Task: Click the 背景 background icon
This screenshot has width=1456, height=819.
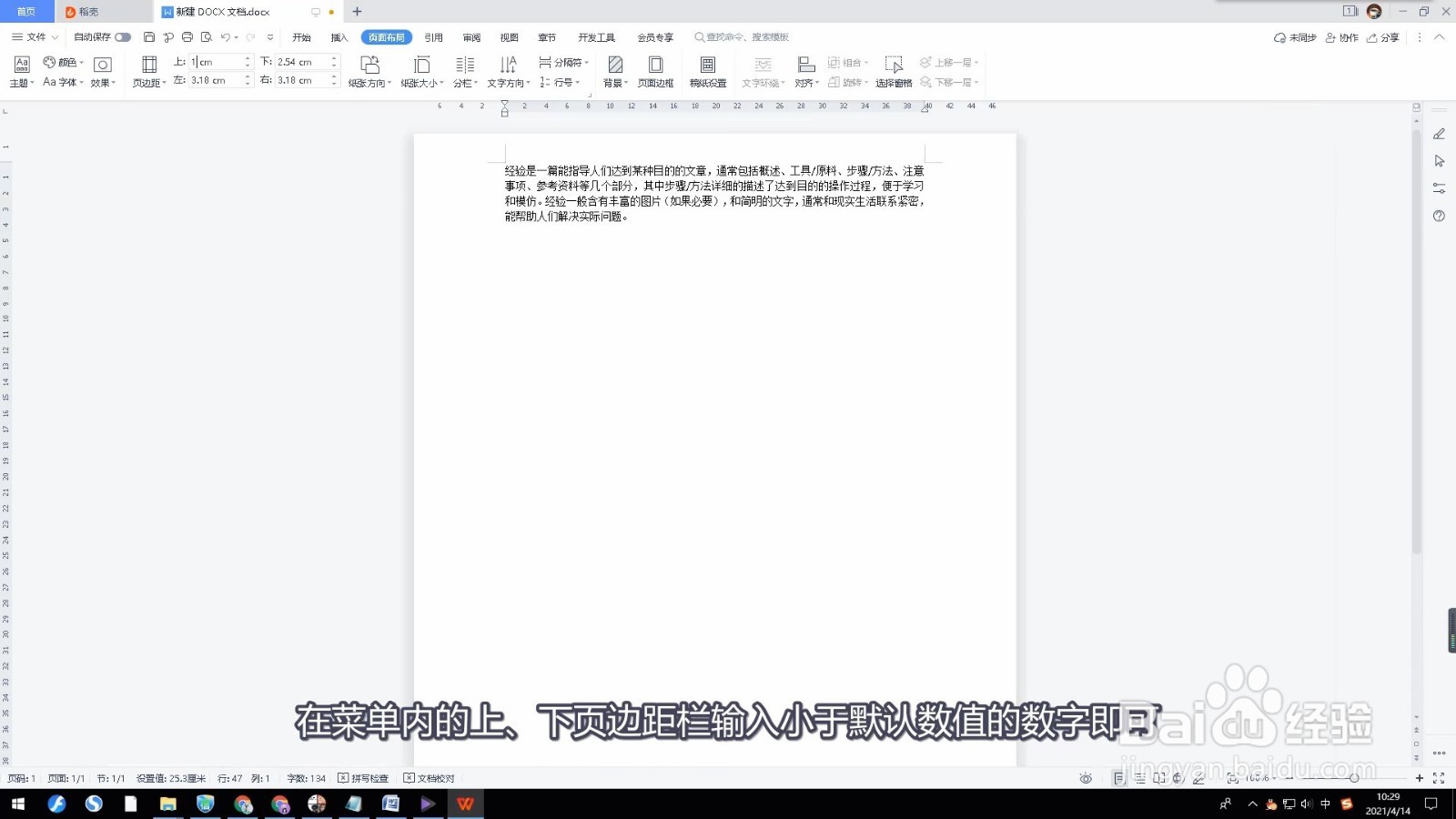Action: (x=615, y=66)
